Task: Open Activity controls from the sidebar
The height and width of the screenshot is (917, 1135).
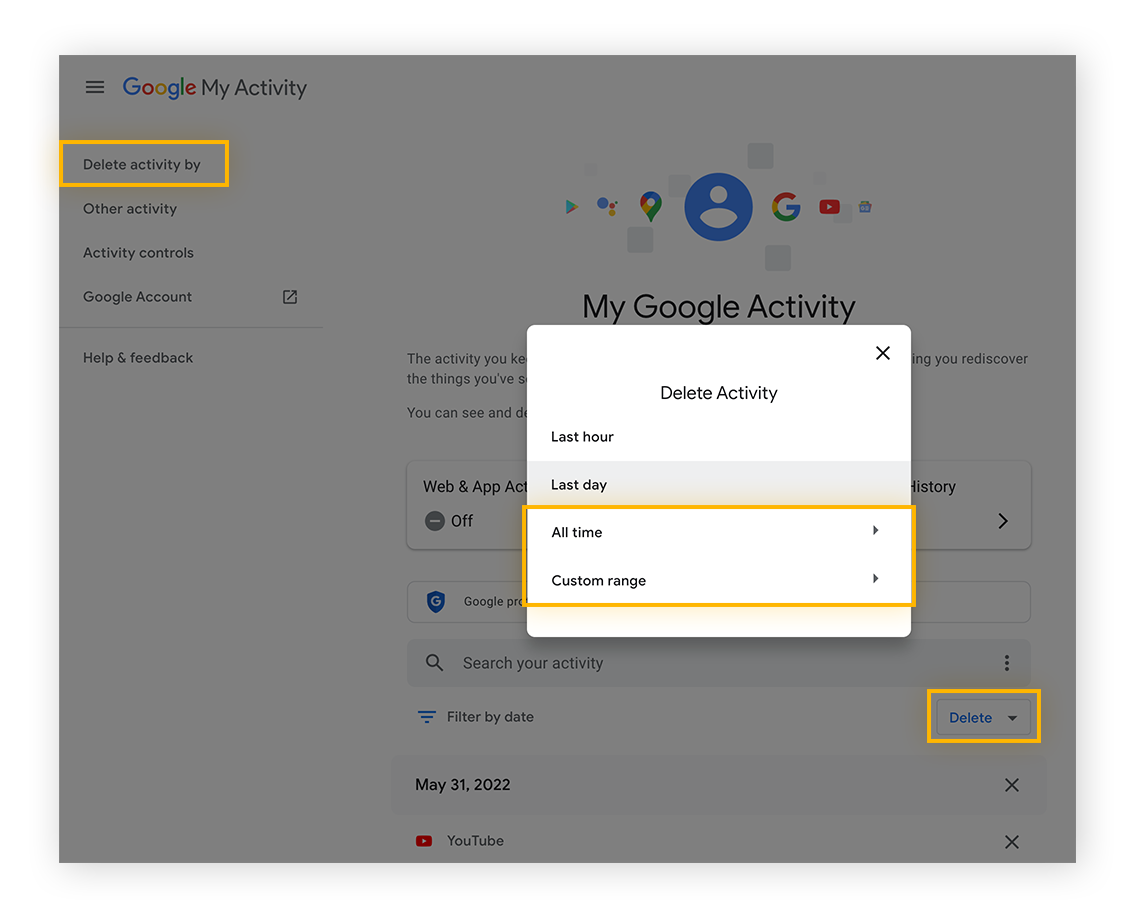Action: pyautogui.click(x=138, y=252)
